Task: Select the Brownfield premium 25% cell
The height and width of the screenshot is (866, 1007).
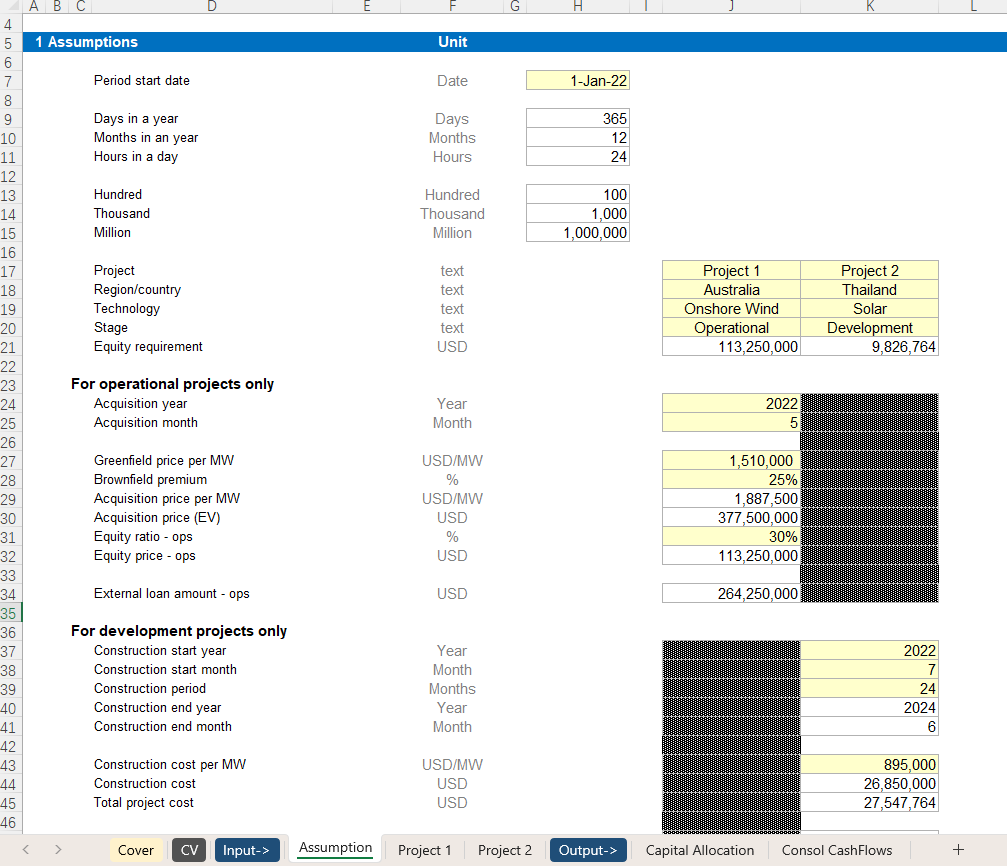Action: [x=731, y=480]
